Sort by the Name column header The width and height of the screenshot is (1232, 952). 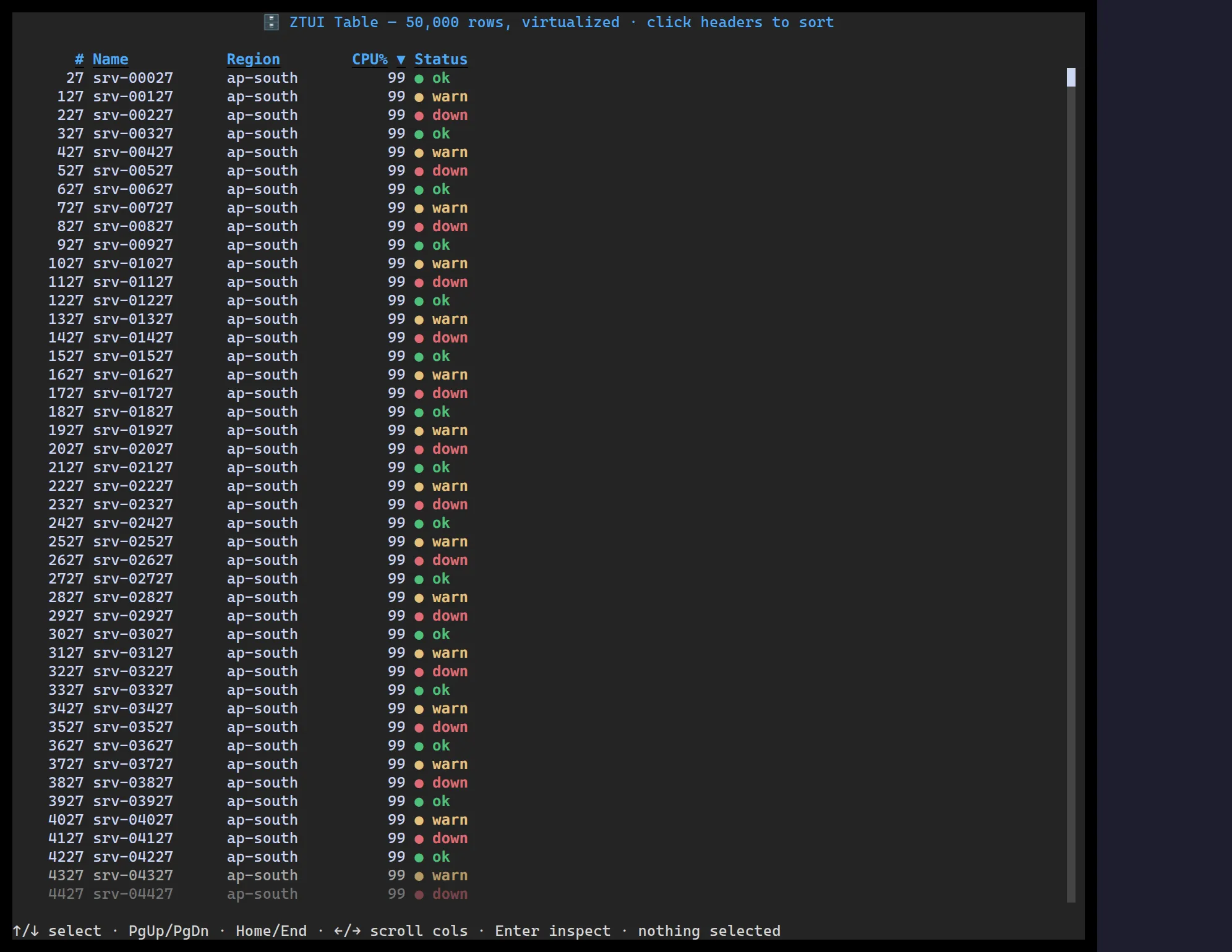pos(111,59)
